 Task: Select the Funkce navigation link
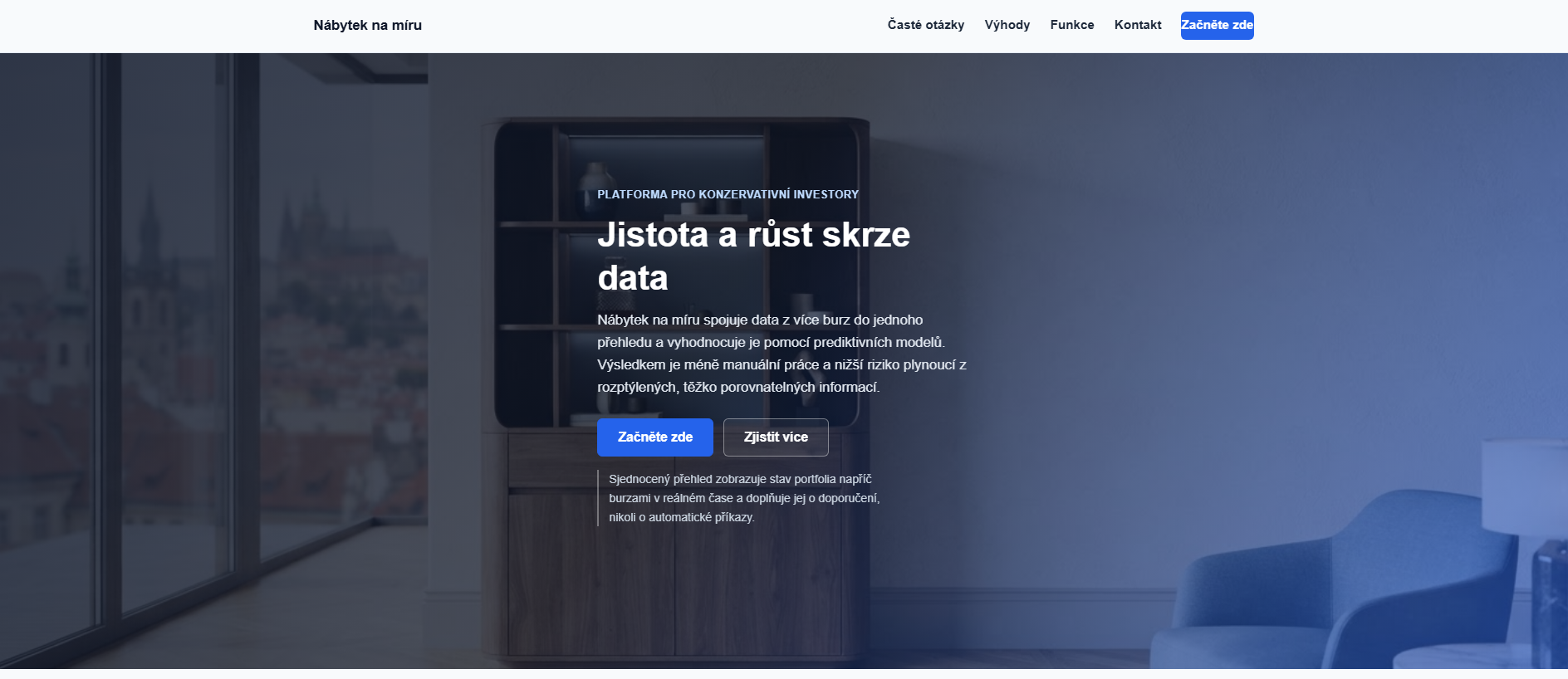(1071, 25)
